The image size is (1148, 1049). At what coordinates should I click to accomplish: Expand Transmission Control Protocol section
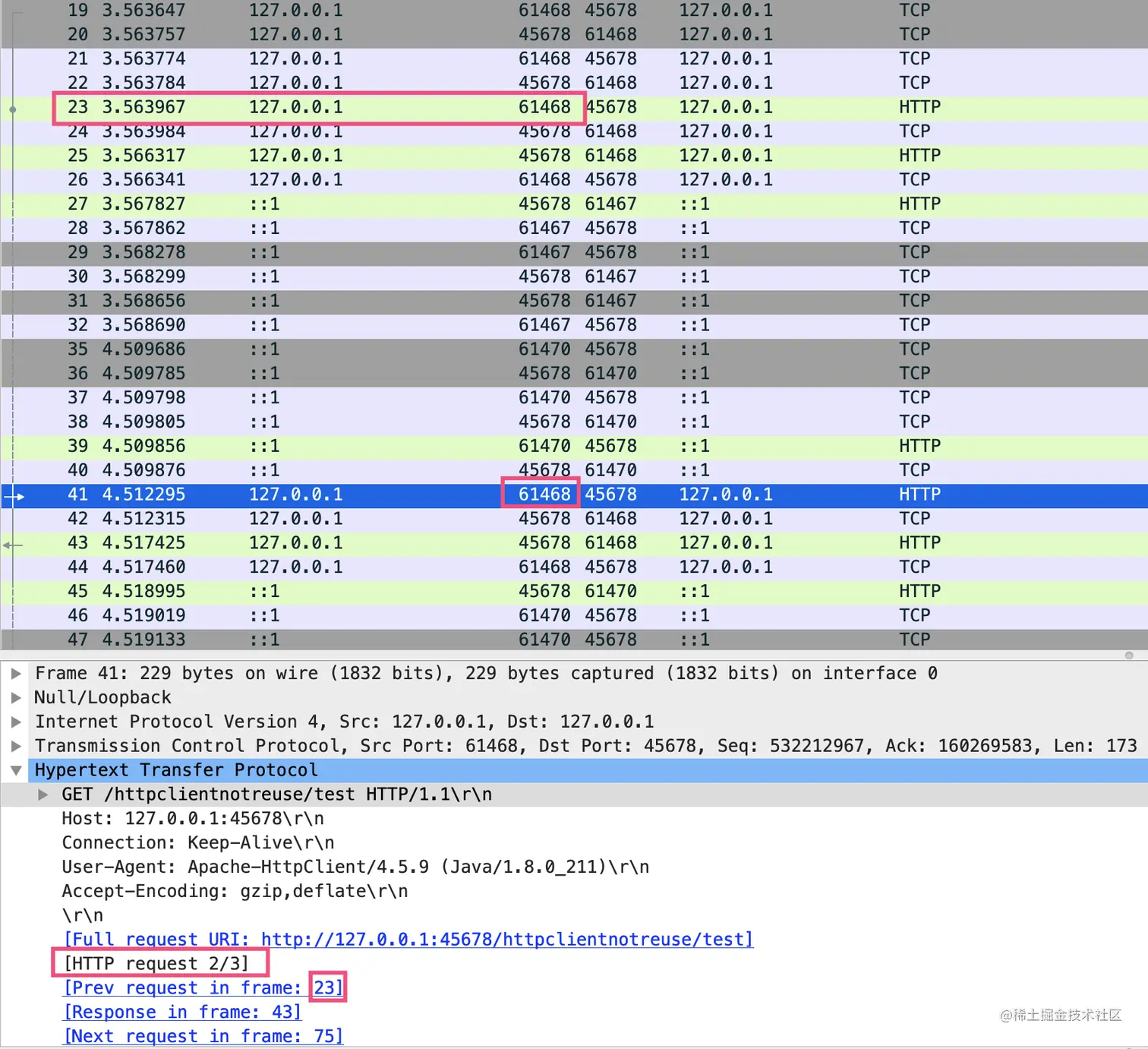pos(16,747)
